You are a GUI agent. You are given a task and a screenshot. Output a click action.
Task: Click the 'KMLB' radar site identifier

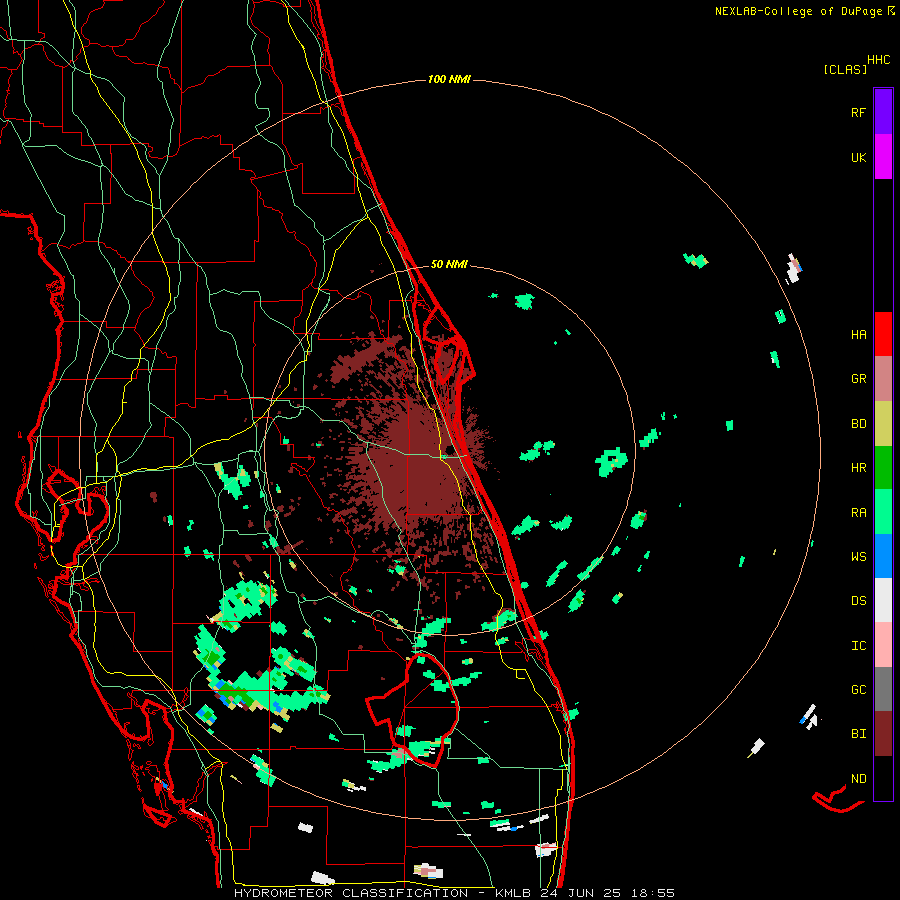click(512, 893)
